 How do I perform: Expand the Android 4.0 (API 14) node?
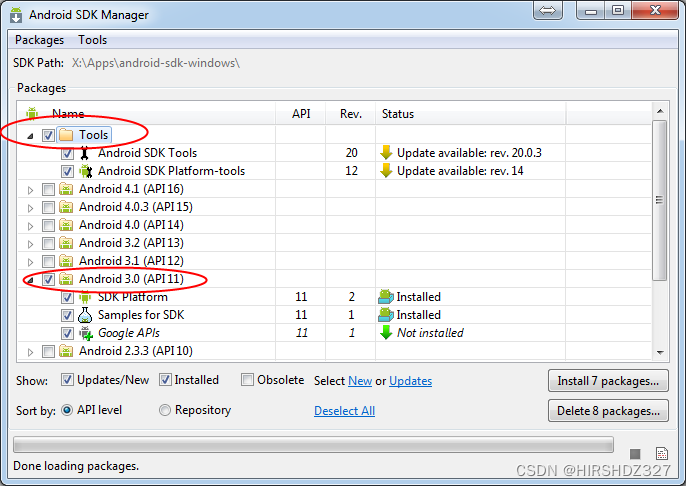30,226
